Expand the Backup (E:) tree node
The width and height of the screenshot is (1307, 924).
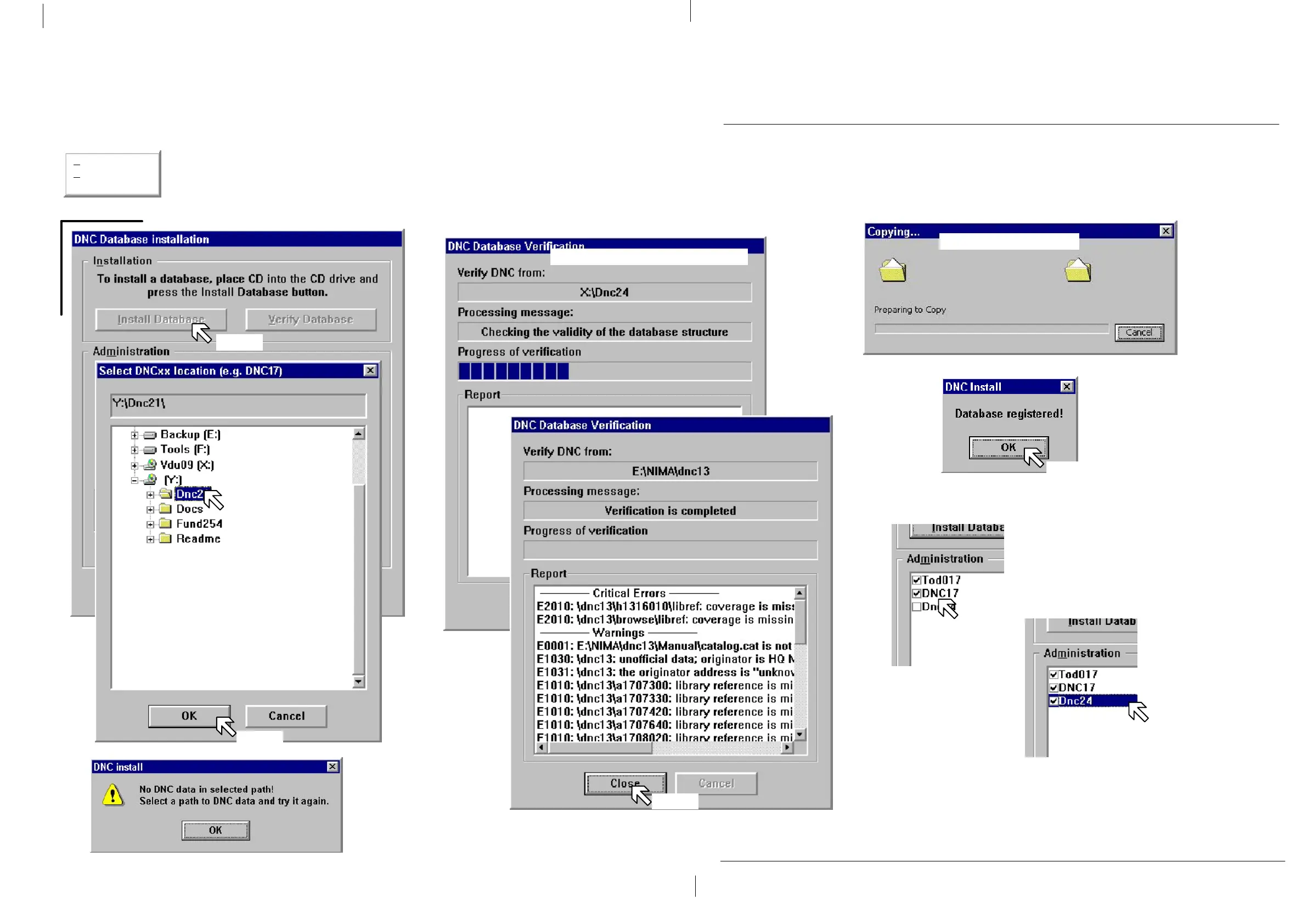point(134,436)
